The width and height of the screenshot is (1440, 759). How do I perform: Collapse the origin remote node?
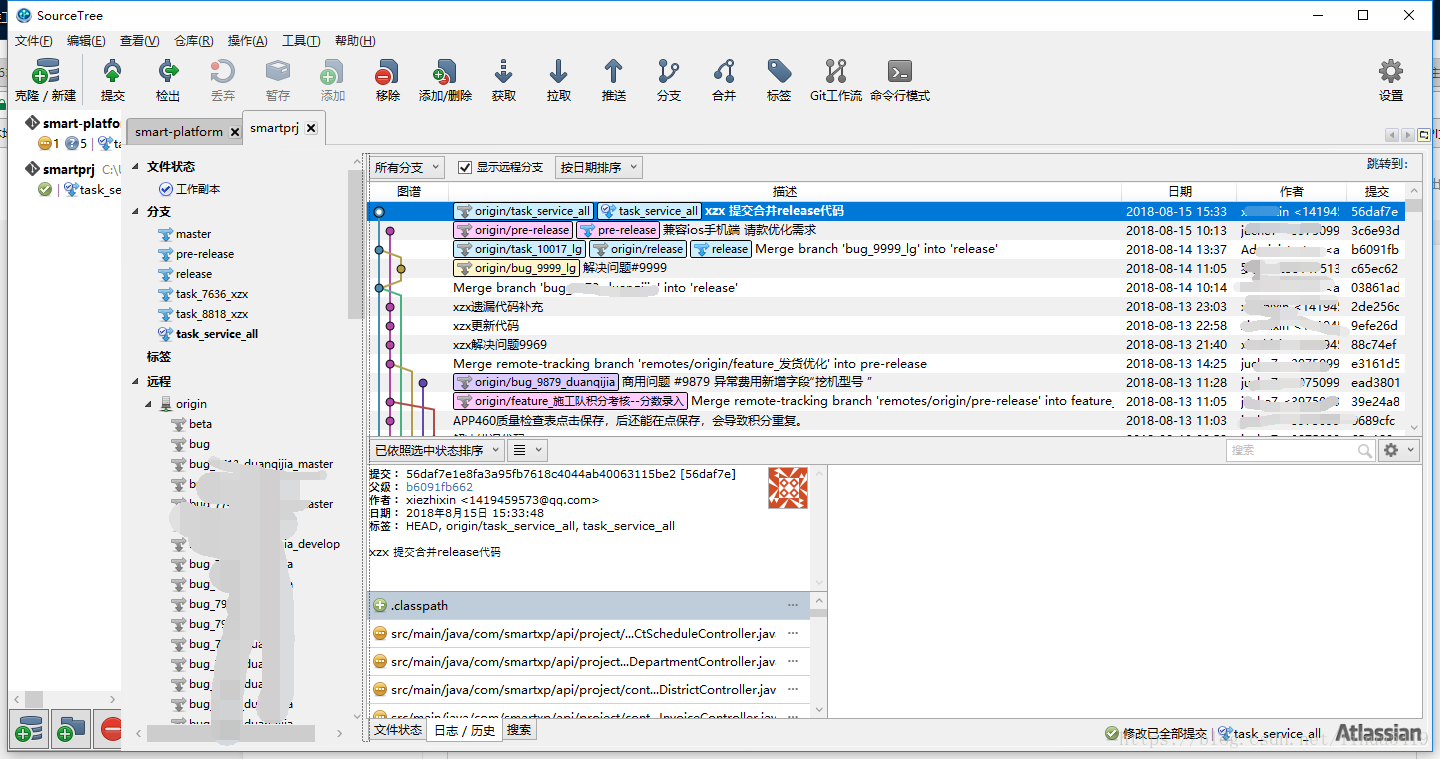(x=150, y=404)
